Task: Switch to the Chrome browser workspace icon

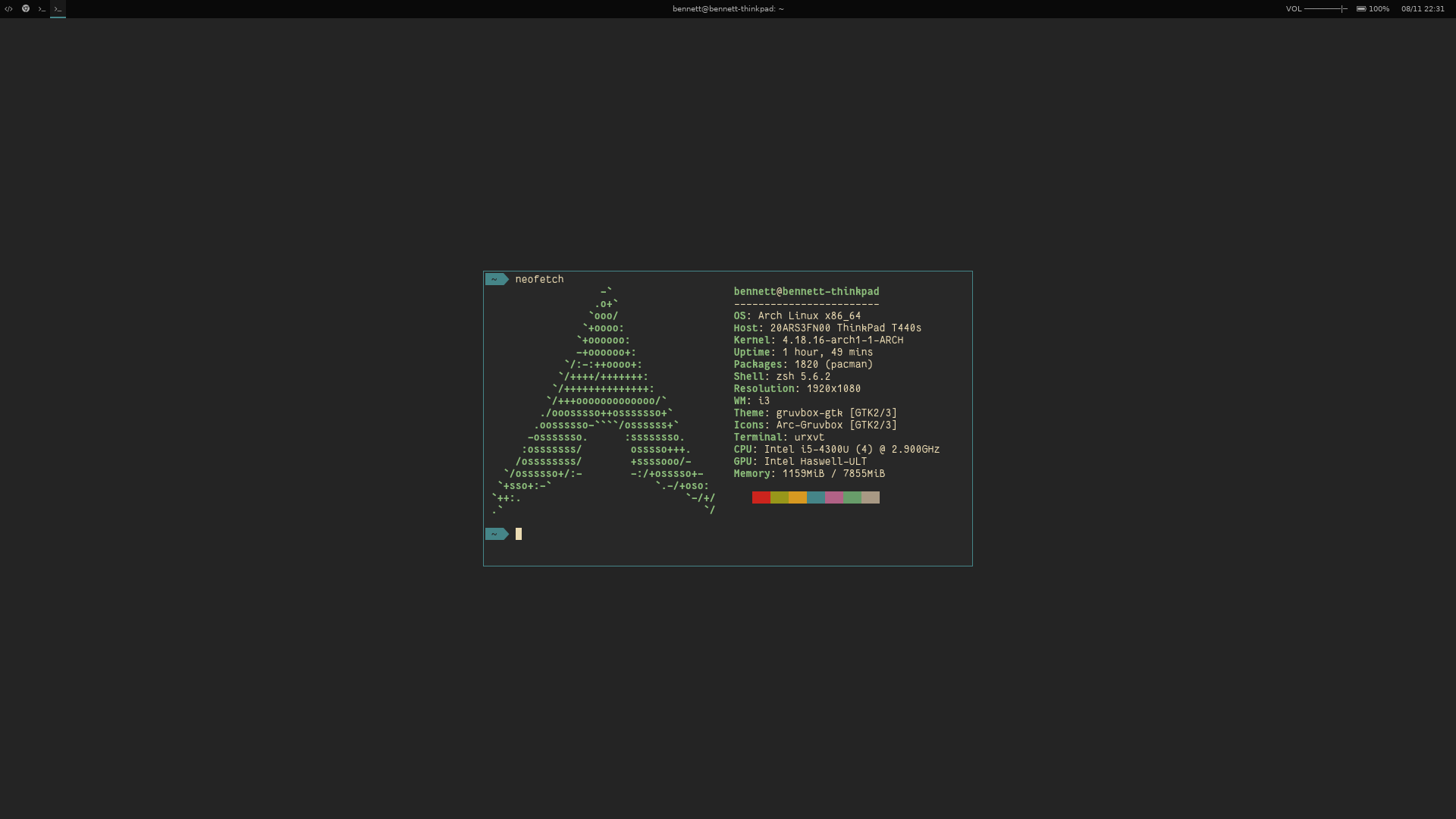Action: (25, 9)
